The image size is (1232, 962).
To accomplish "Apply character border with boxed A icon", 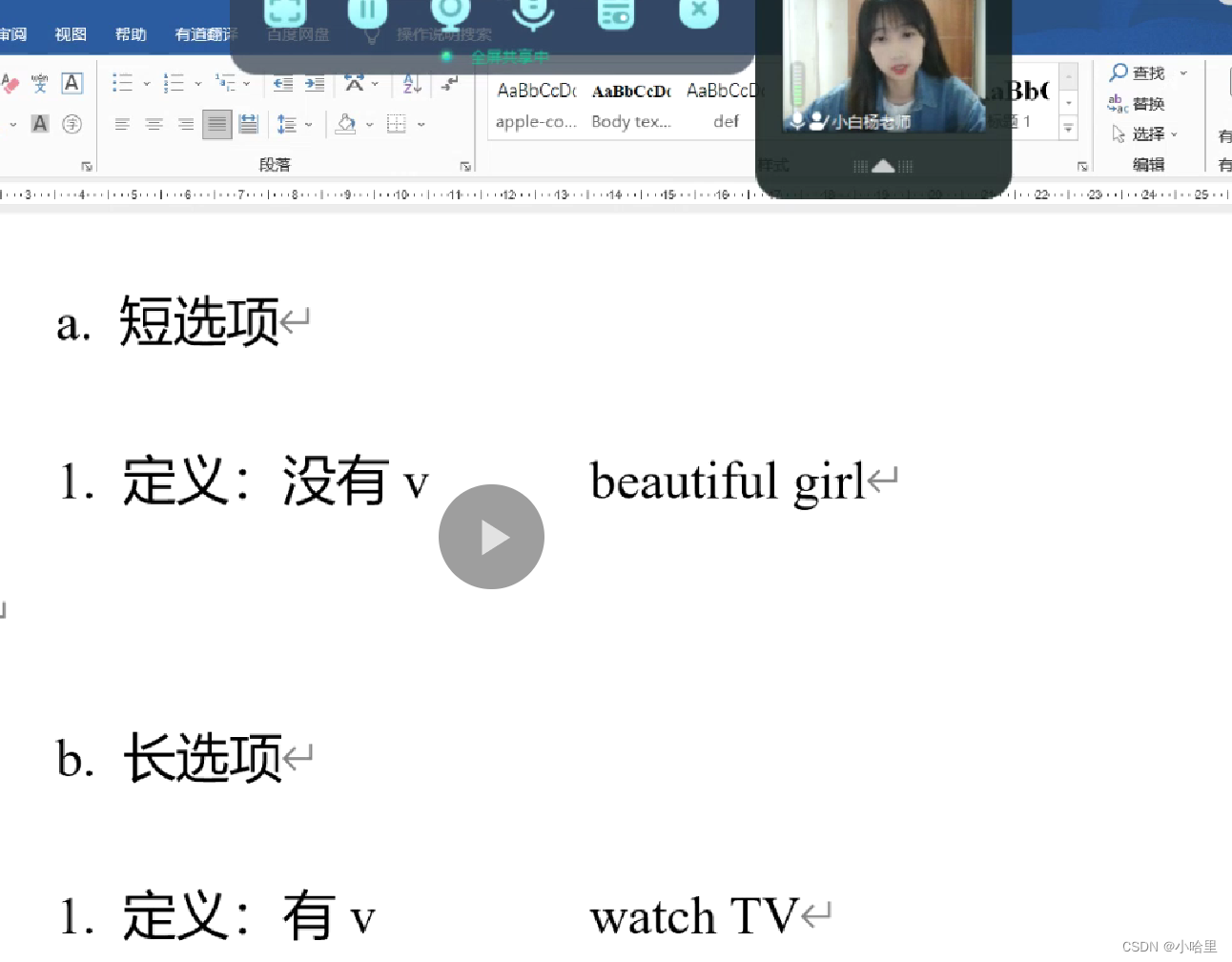I will [x=72, y=83].
